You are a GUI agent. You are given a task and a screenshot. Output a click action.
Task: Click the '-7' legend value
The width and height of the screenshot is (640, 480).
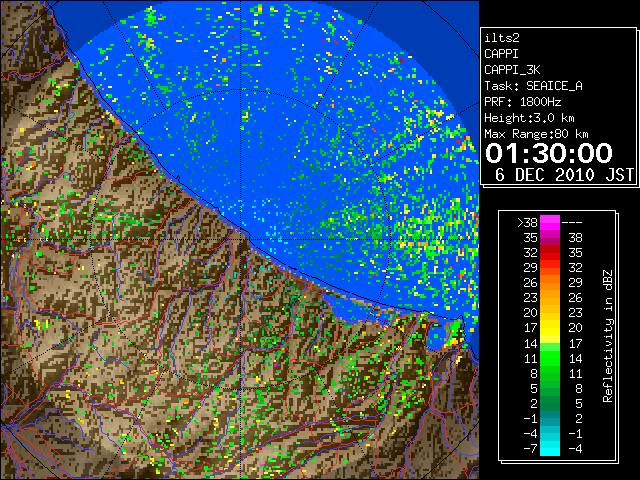tap(530, 449)
